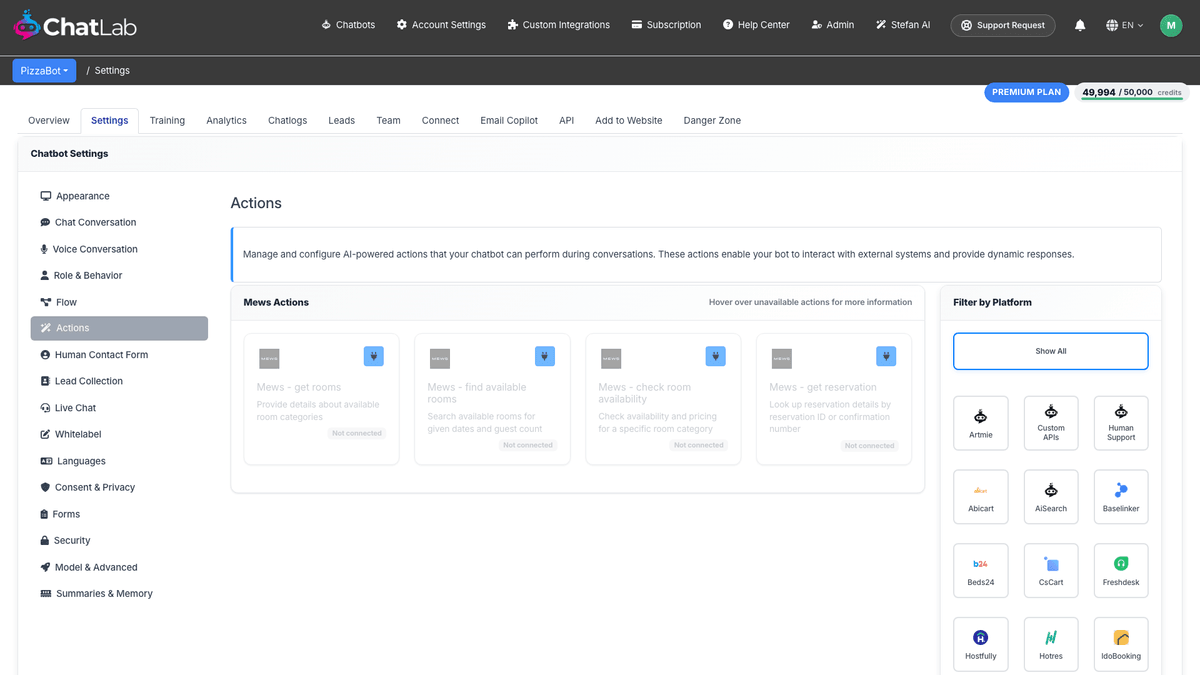Open Consent & Privacy settings
Screen dimensions: 1200x675
tap(119, 487)
